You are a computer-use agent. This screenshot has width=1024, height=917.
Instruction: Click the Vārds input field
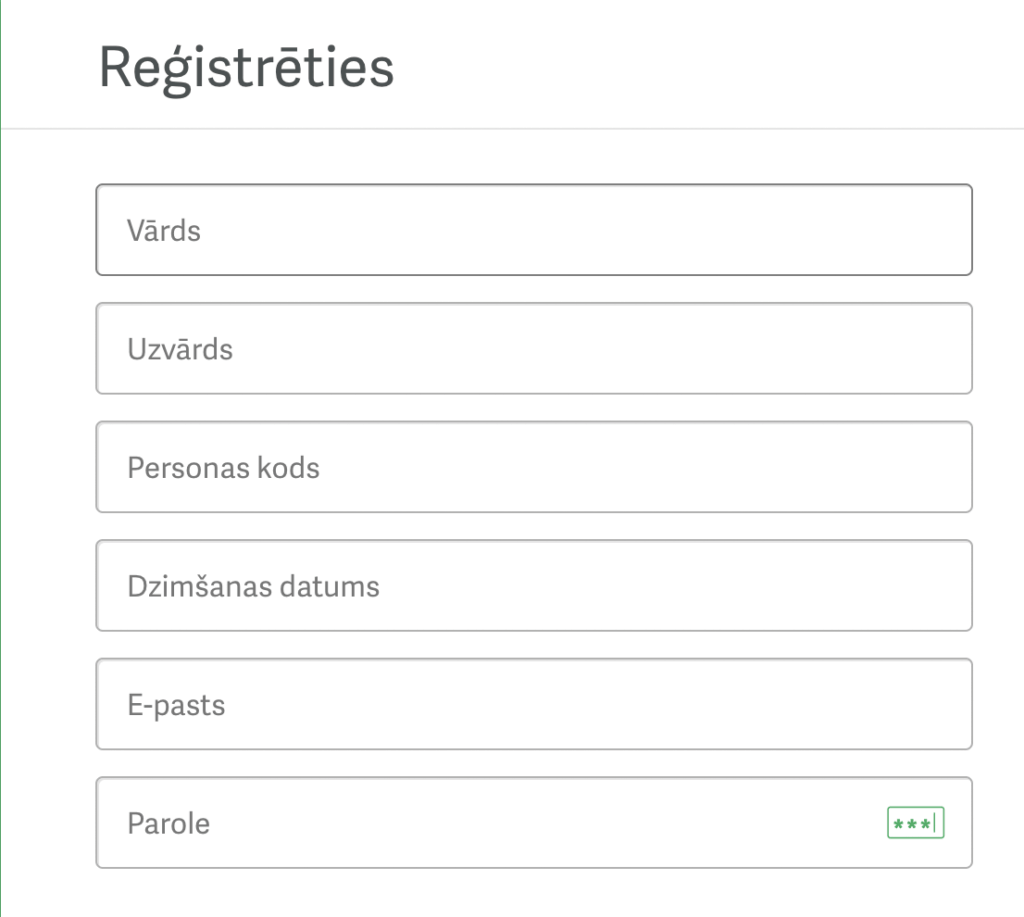click(x=533, y=230)
